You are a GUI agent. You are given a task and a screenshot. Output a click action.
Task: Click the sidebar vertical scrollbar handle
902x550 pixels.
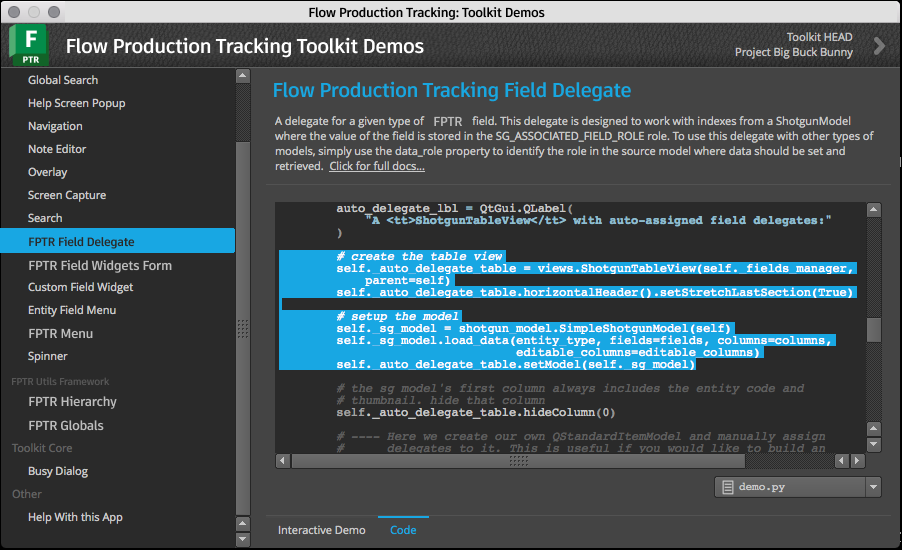pyautogui.click(x=243, y=328)
